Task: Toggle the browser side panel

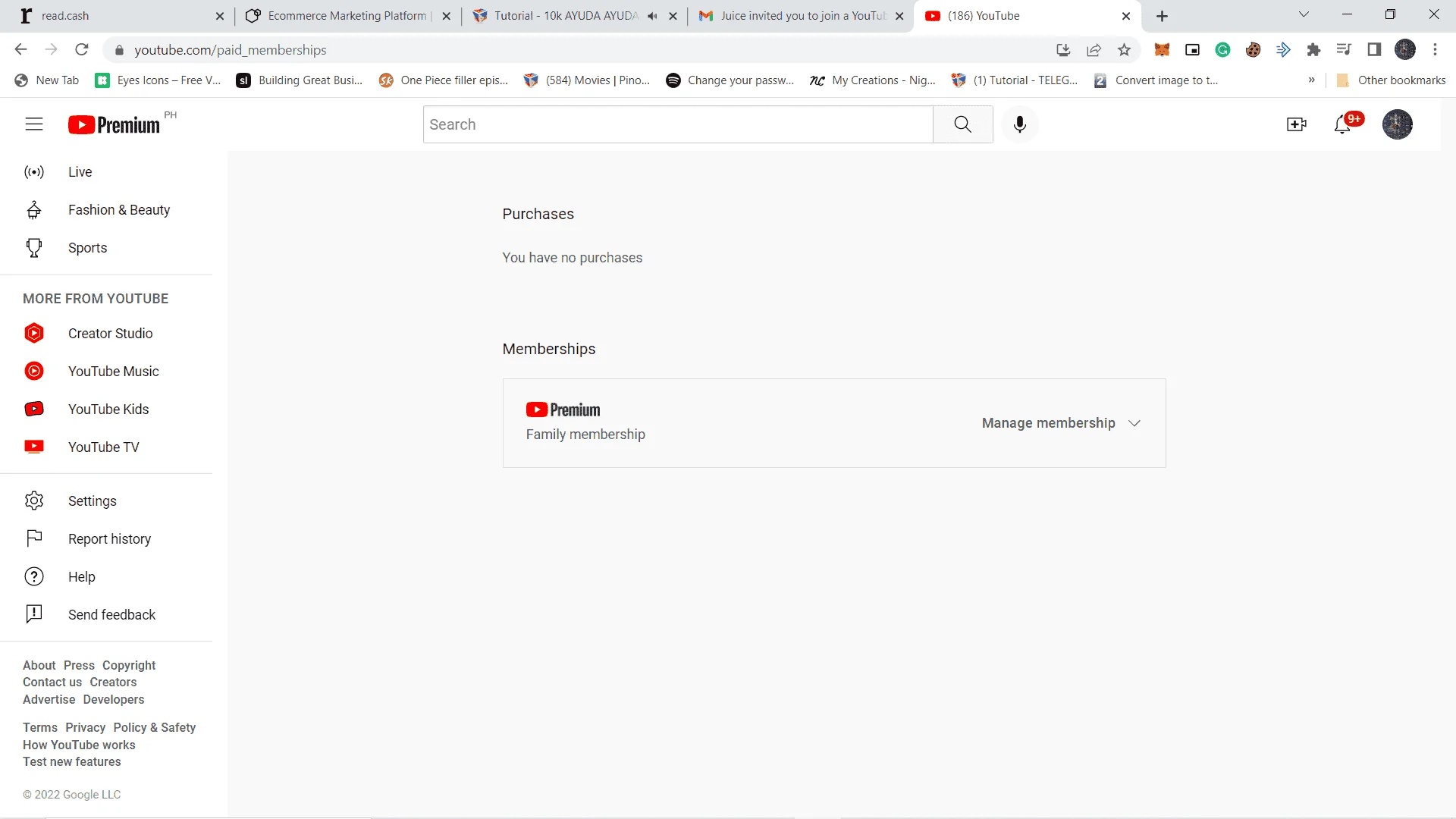Action: click(1374, 50)
